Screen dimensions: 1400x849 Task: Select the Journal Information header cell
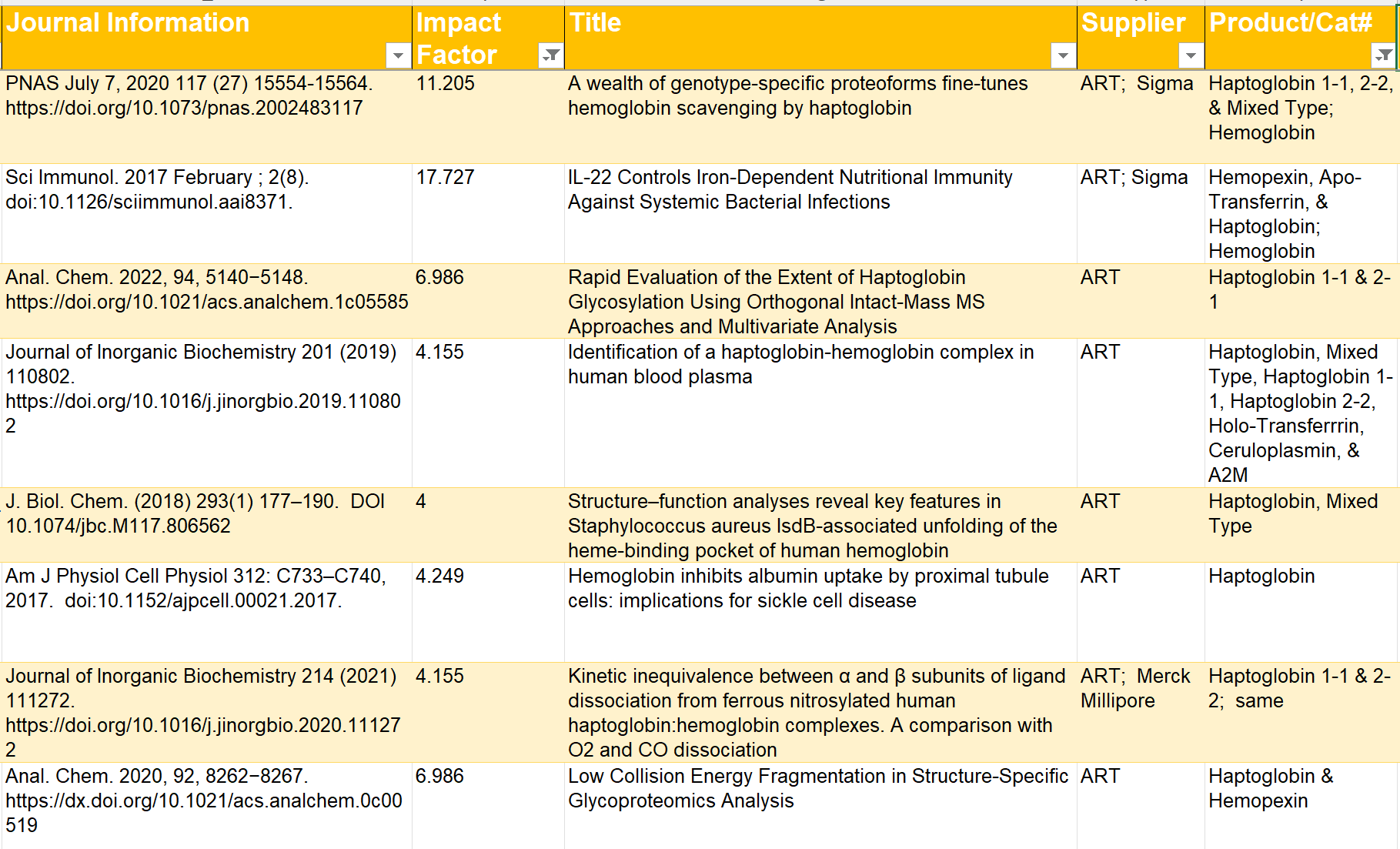click(128, 23)
